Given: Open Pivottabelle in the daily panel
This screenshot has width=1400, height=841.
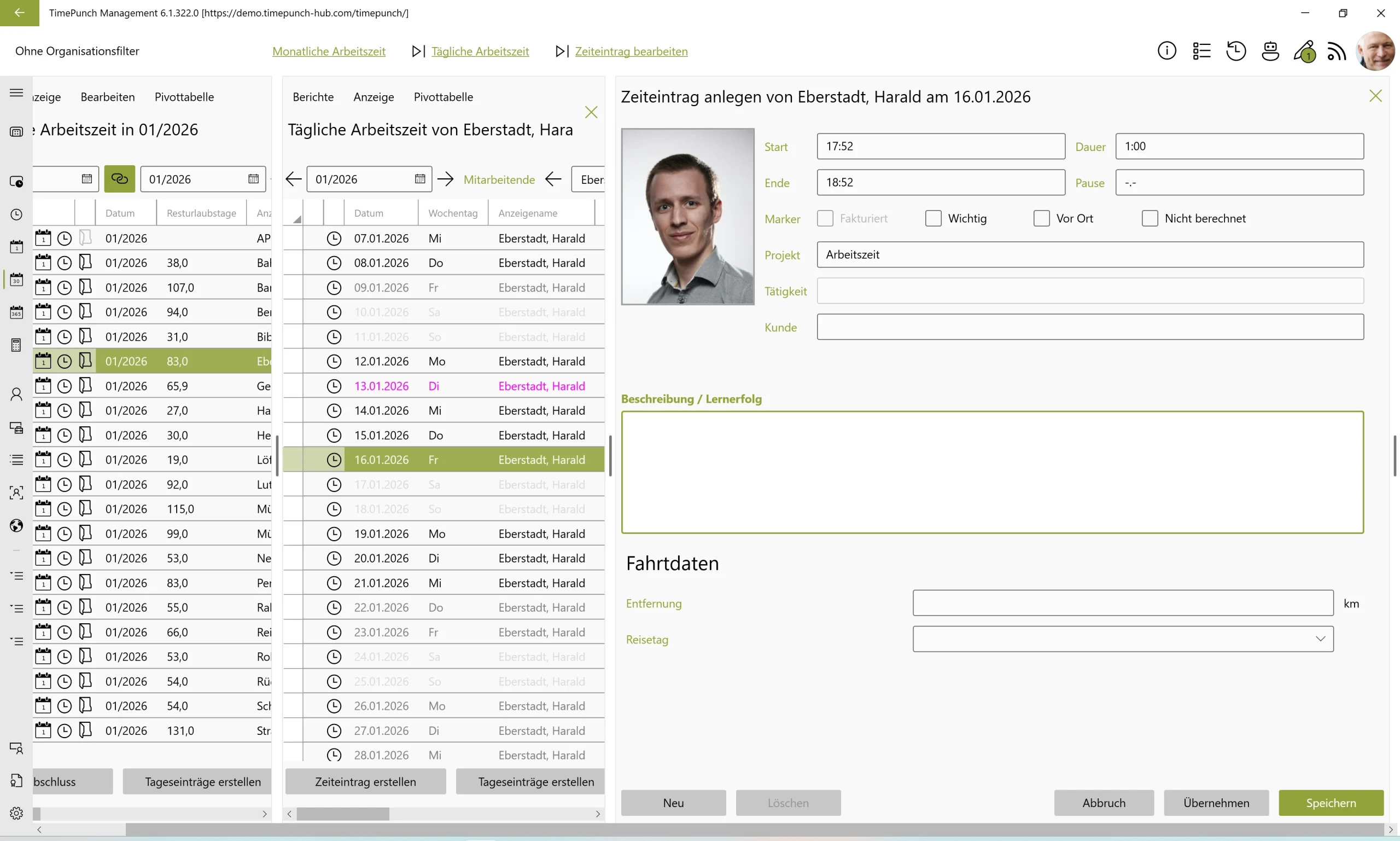Looking at the screenshot, I should (443, 97).
